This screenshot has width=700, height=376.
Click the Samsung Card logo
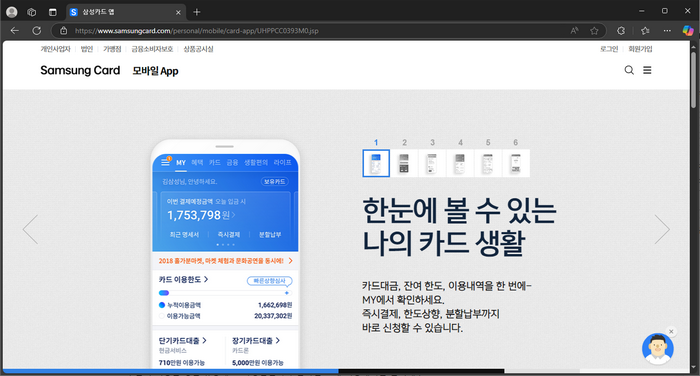point(80,71)
